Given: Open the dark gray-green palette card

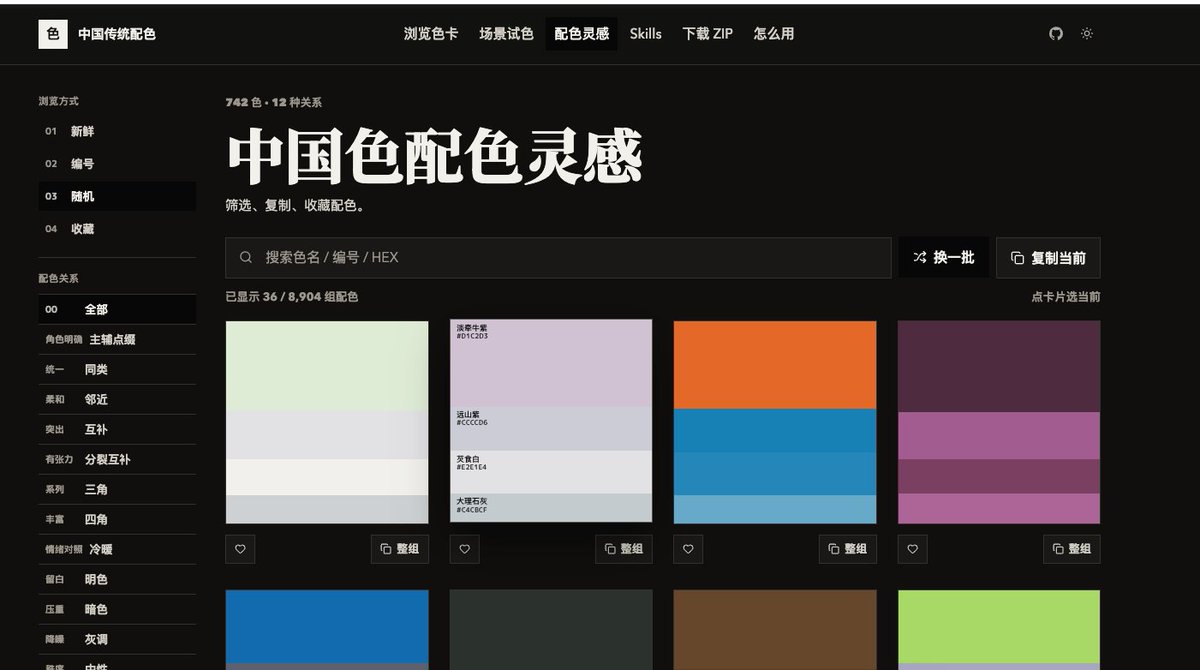Looking at the screenshot, I should click(551, 629).
